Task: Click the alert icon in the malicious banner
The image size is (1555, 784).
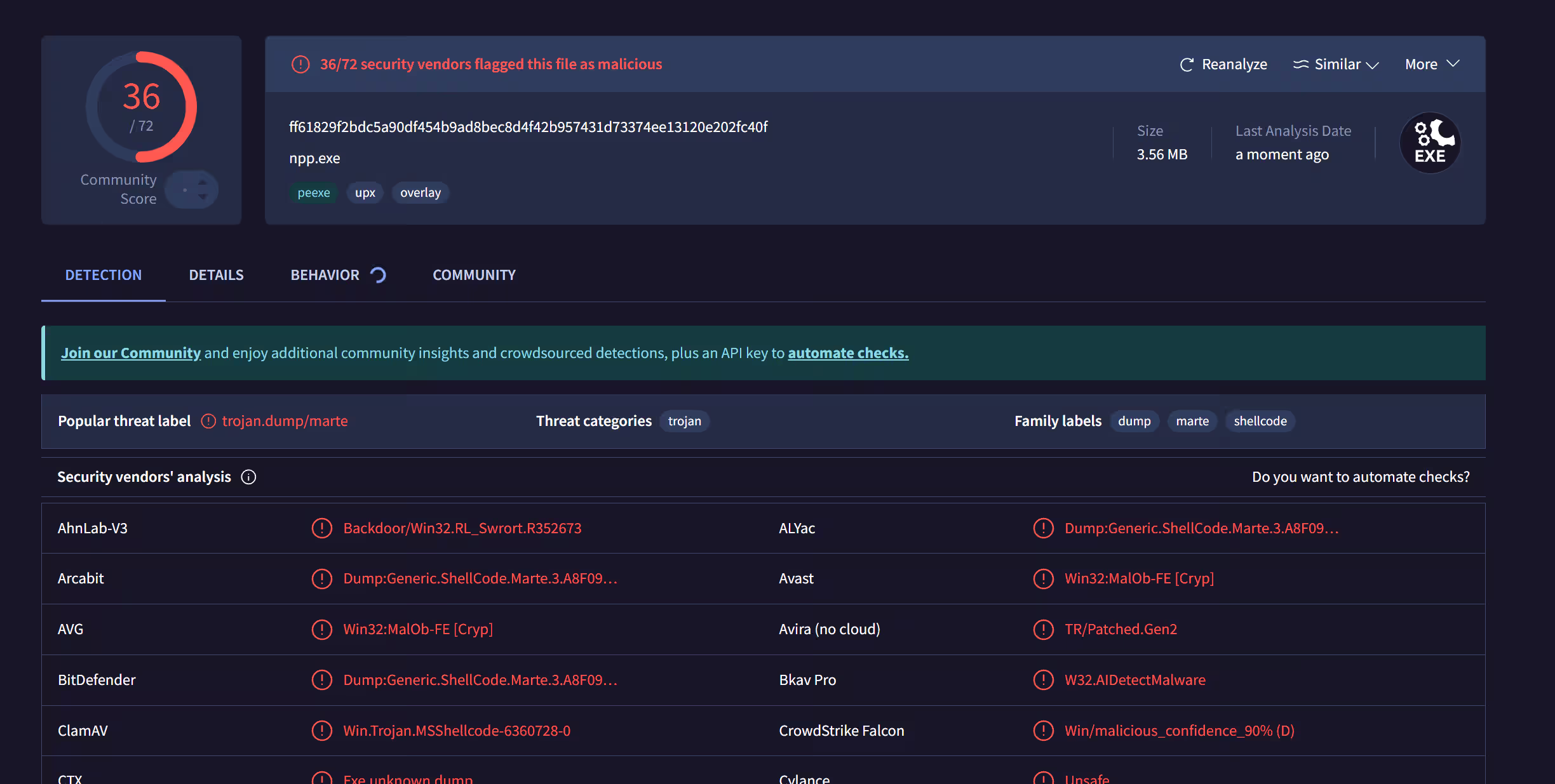Action: click(x=300, y=65)
